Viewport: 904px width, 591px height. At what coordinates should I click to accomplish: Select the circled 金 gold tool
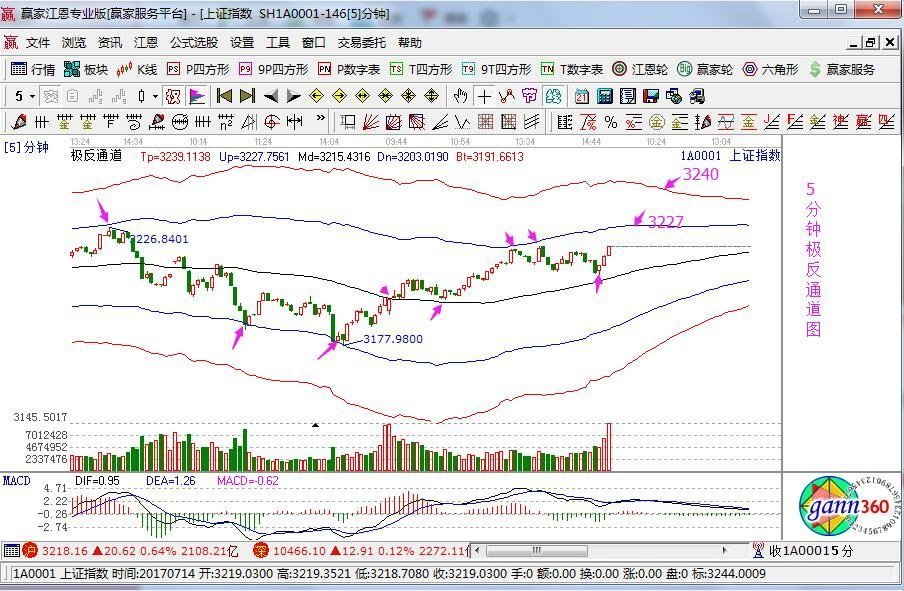point(657,122)
